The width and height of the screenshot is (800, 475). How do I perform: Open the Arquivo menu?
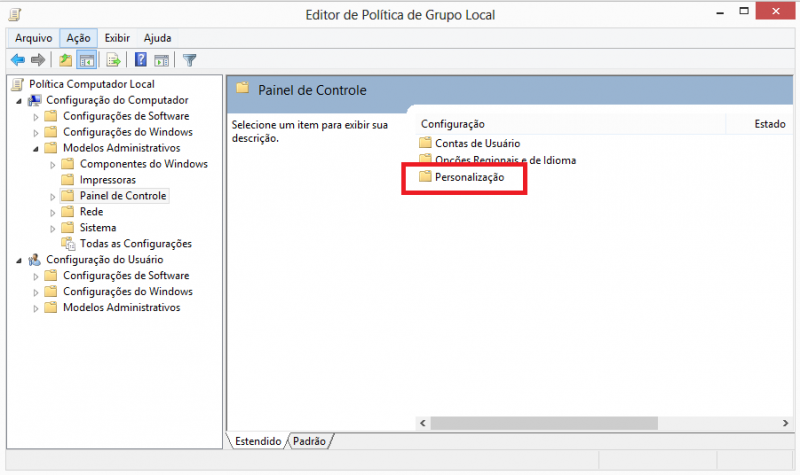pos(33,37)
